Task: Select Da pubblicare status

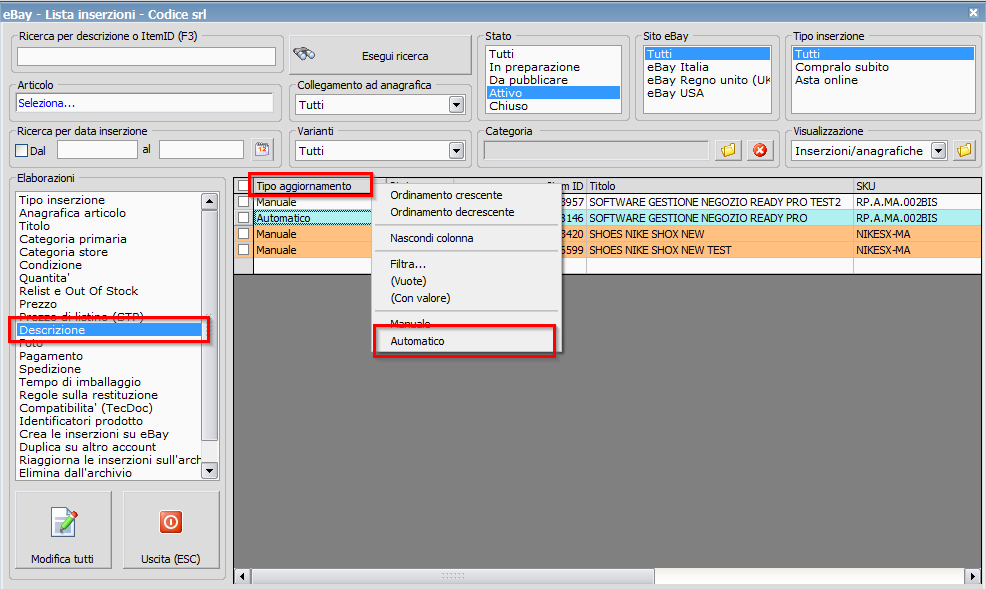Action: 553,80
